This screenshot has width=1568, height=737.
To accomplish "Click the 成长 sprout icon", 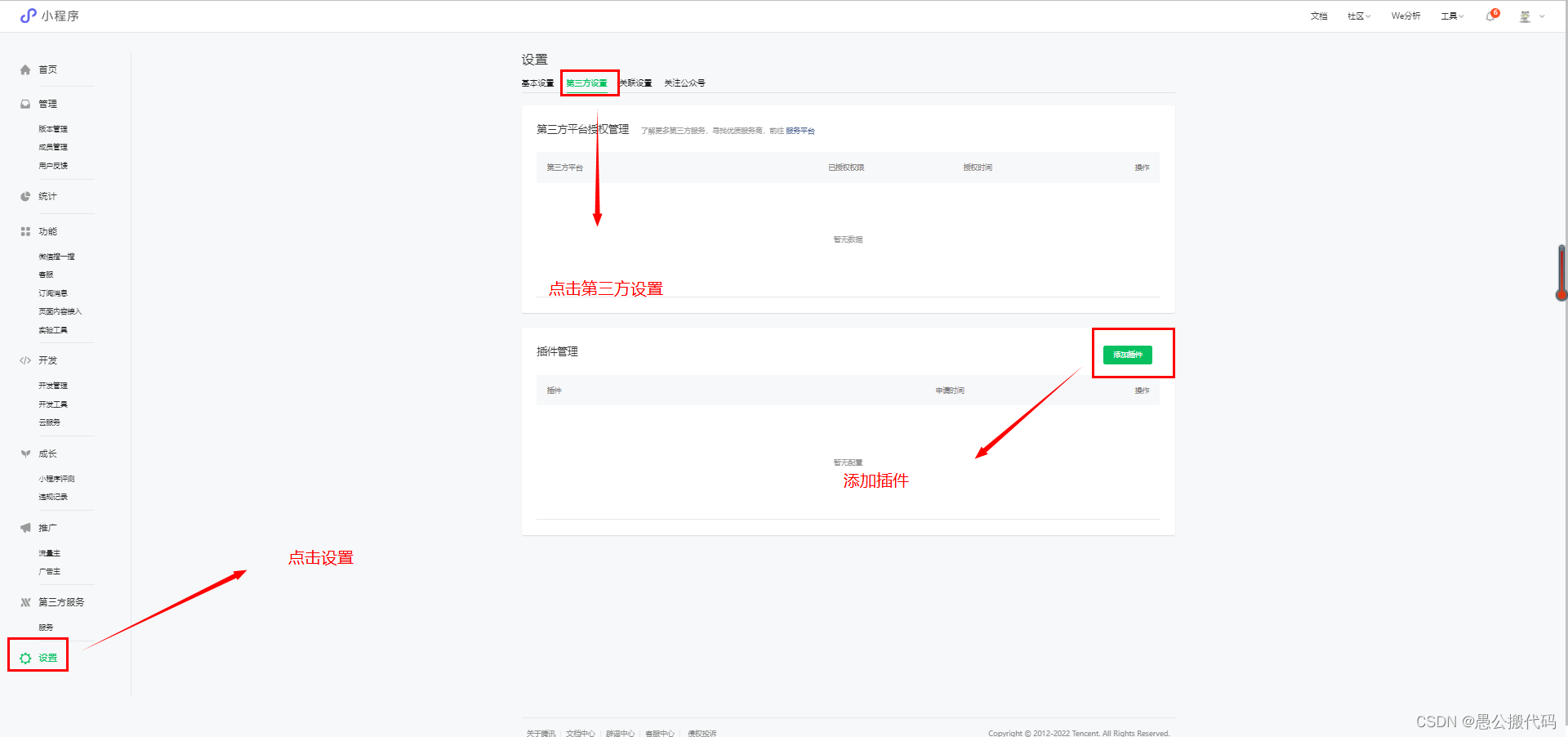I will (x=25, y=453).
